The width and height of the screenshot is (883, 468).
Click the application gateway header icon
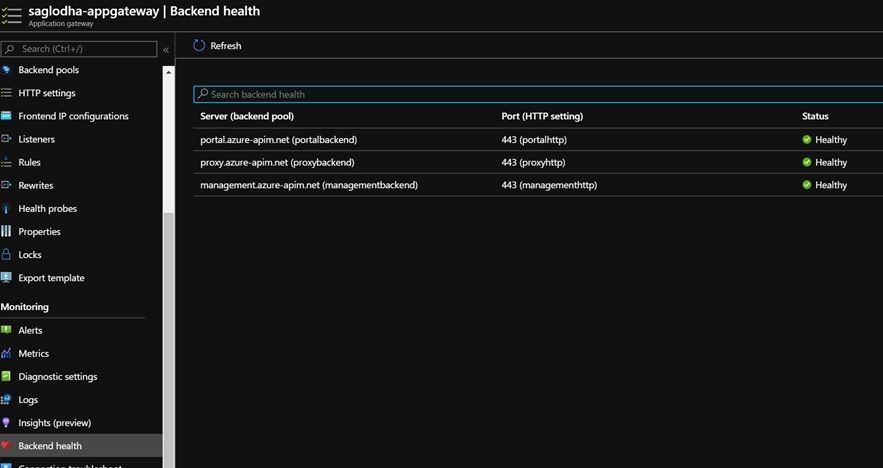coord(11,16)
